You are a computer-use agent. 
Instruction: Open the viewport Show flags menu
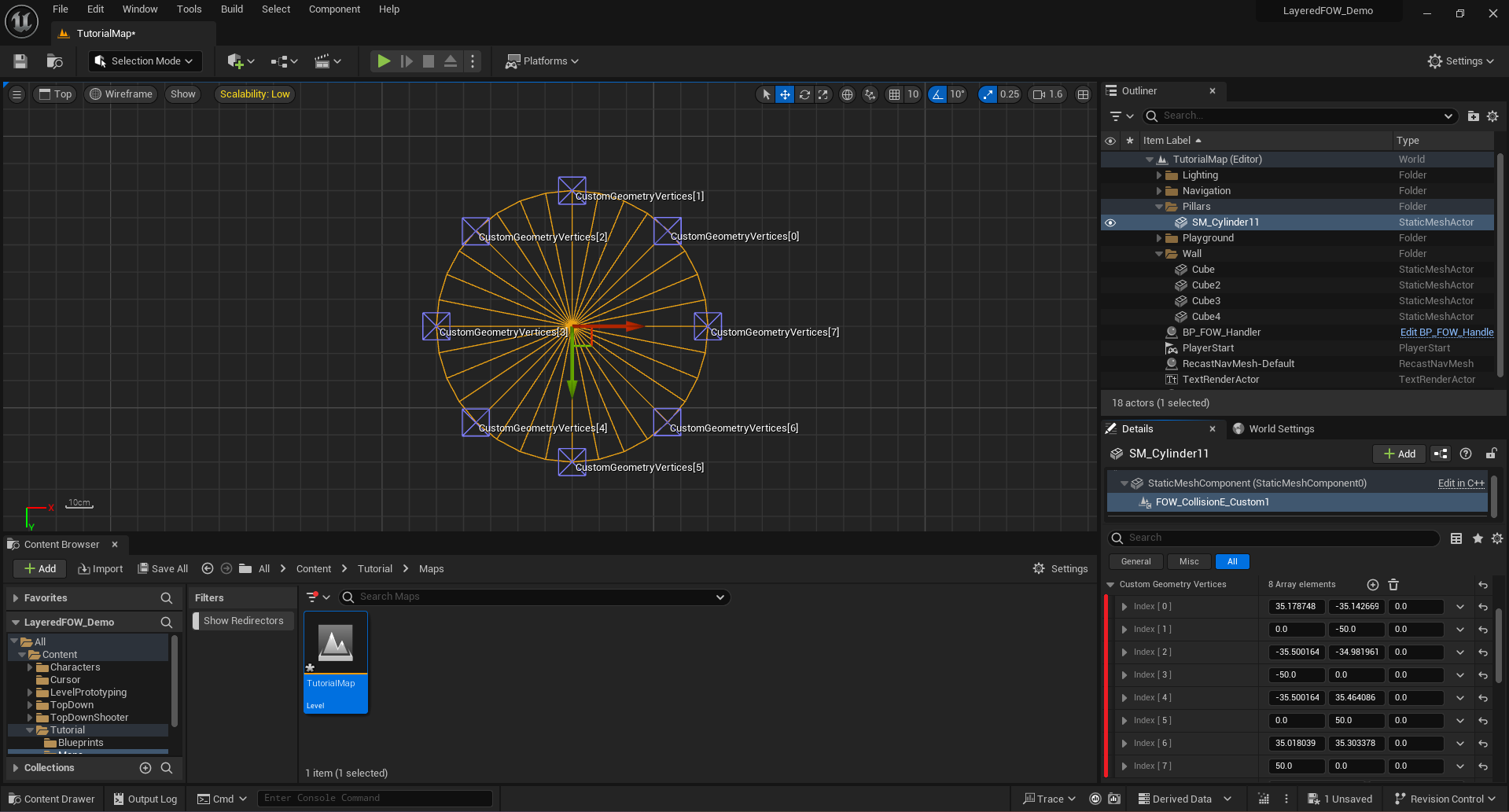tap(183, 94)
